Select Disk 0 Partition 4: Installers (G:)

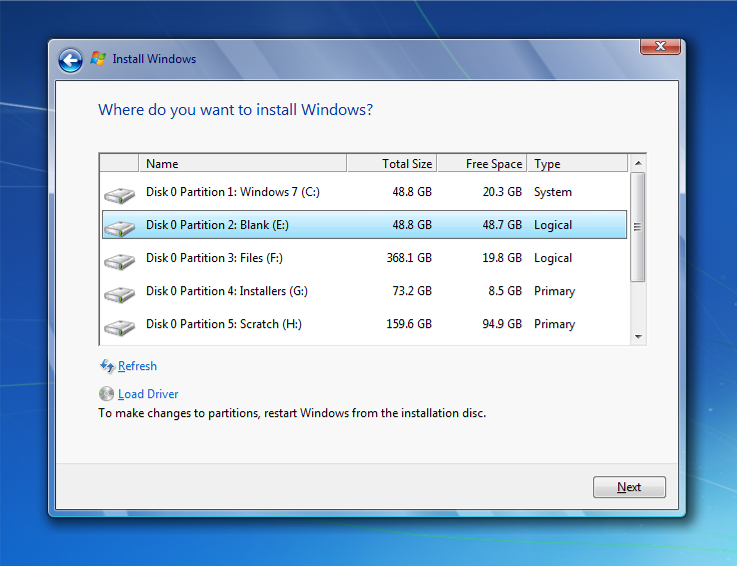coord(364,291)
